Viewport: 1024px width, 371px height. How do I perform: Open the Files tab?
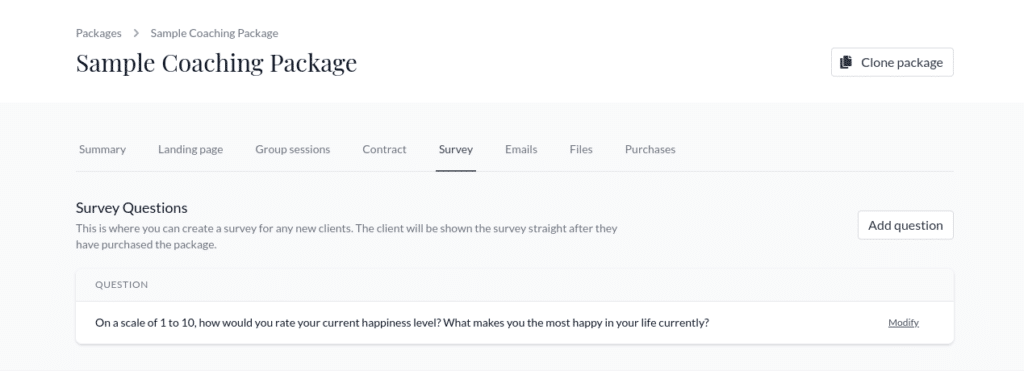(x=581, y=150)
